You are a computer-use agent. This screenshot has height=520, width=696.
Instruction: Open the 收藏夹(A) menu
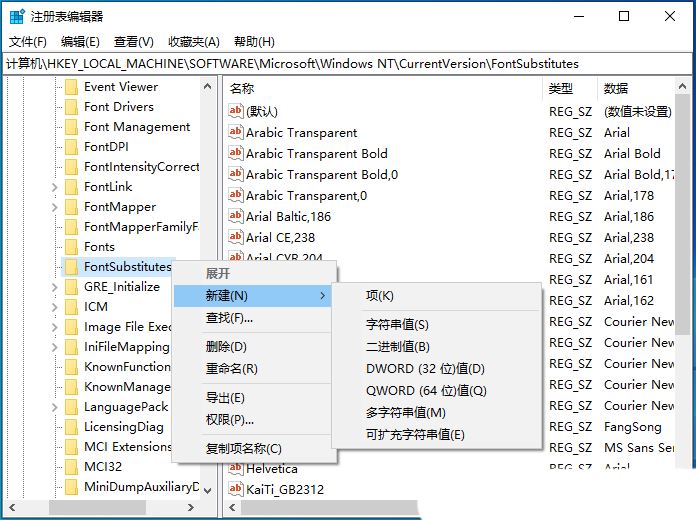tap(194, 42)
